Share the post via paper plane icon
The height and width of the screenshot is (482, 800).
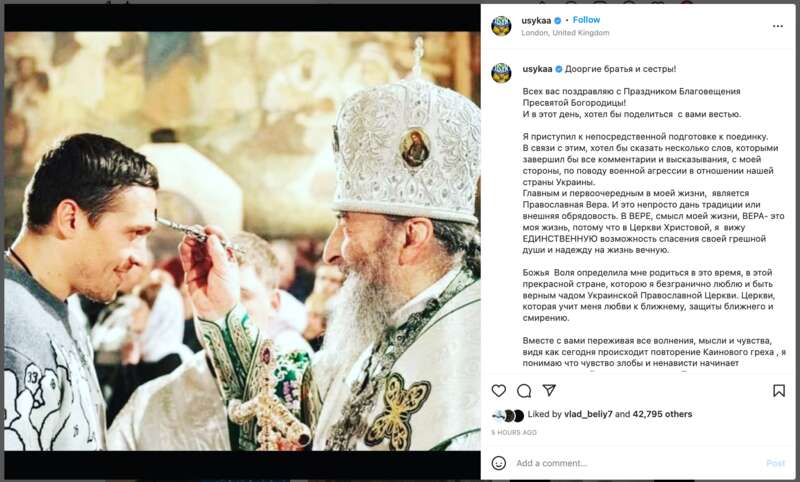[x=549, y=390]
